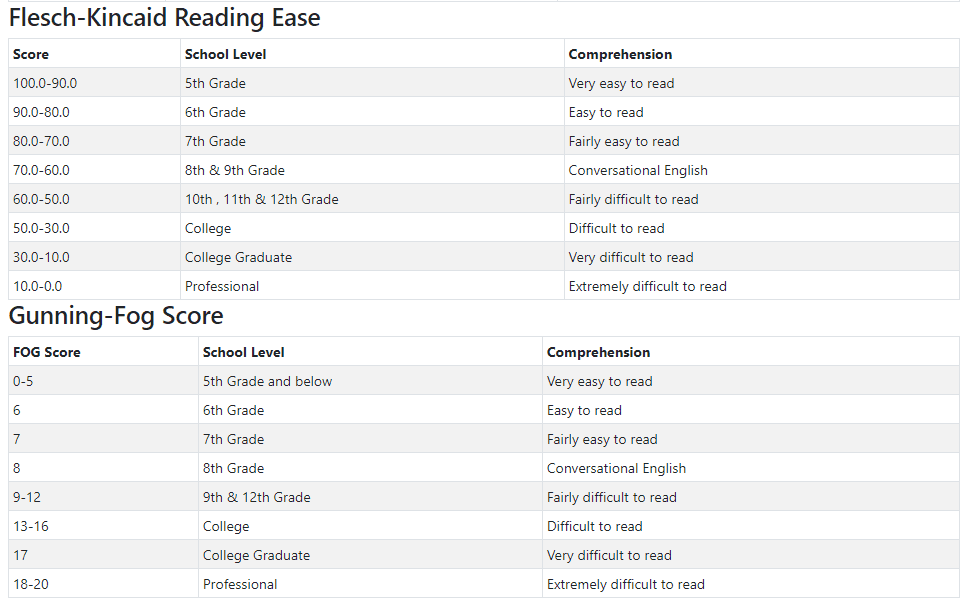Click the "30.0-10.0" score cell

[x=42, y=257]
